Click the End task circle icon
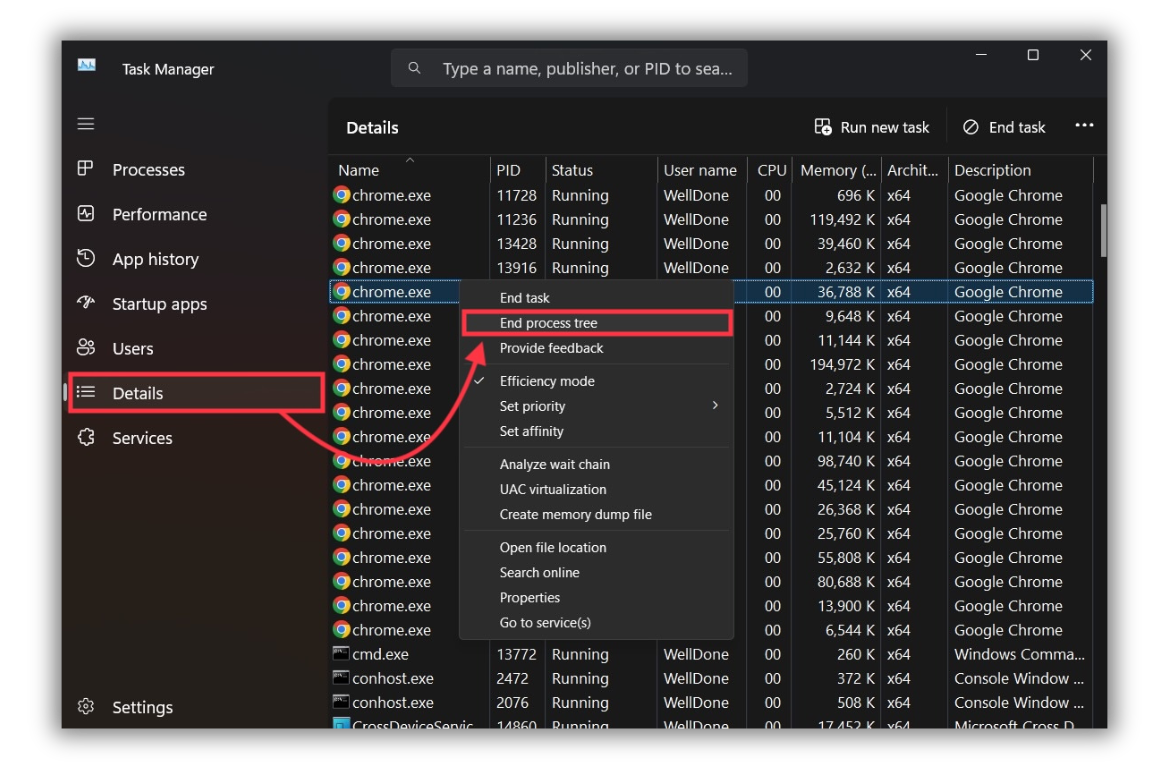Screen dimensions: 1169x769 click(971, 127)
